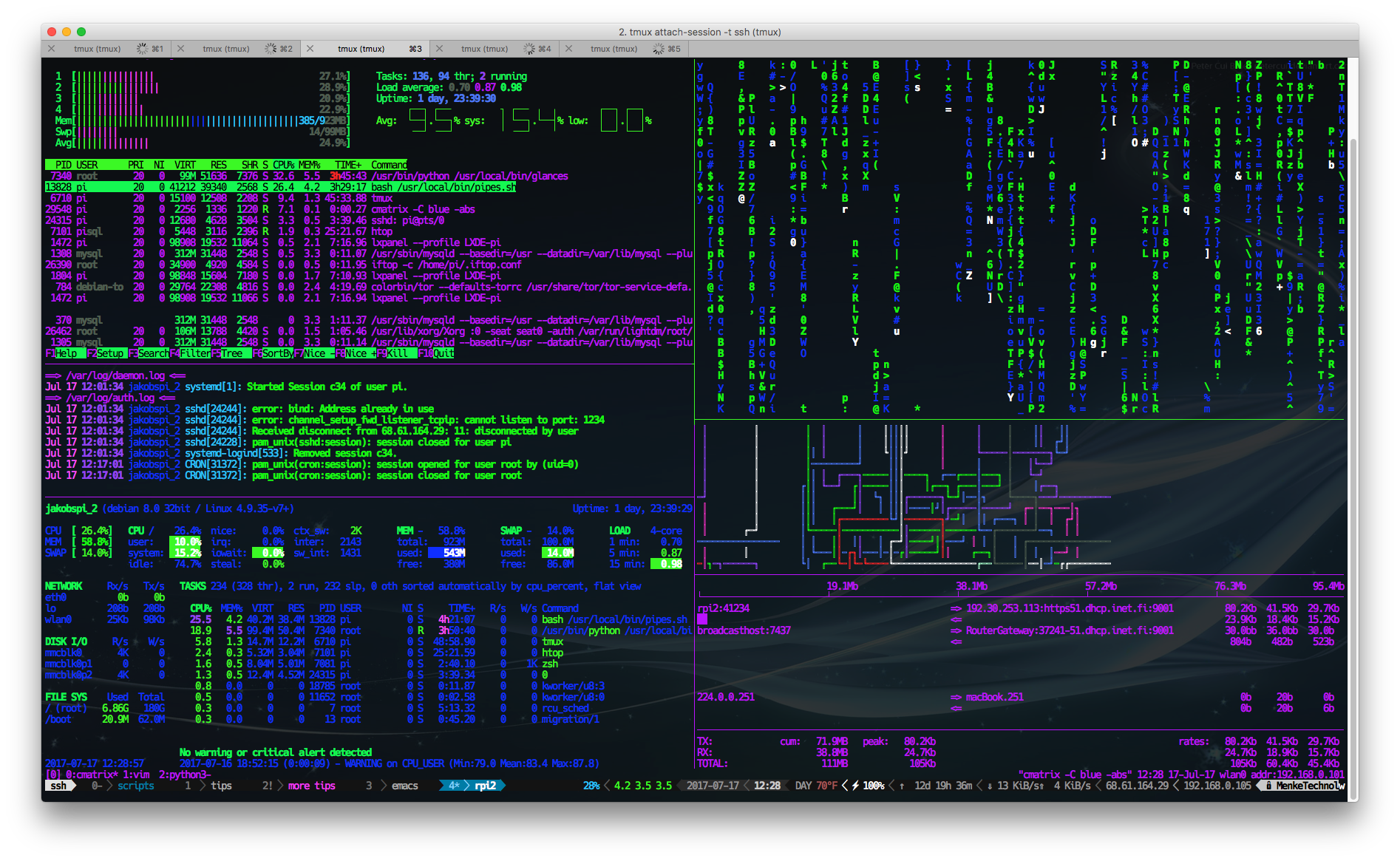Close the fifth tmux tab (⌘5)

[568, 49]
